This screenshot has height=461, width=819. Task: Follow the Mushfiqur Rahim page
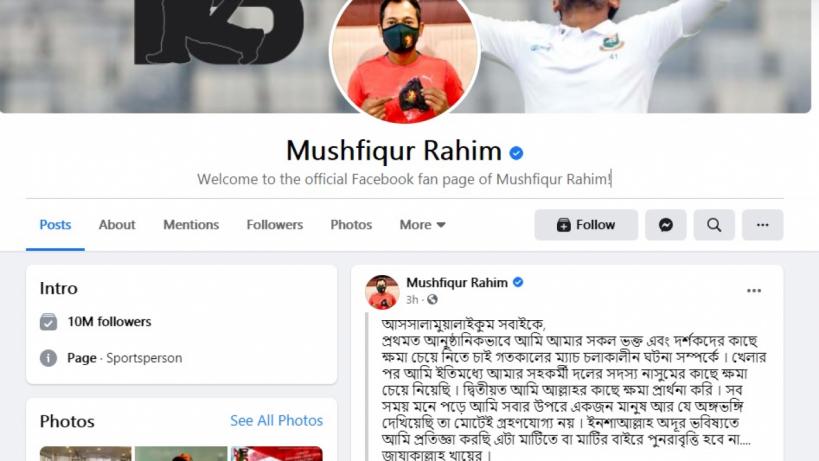coord(586,225)
